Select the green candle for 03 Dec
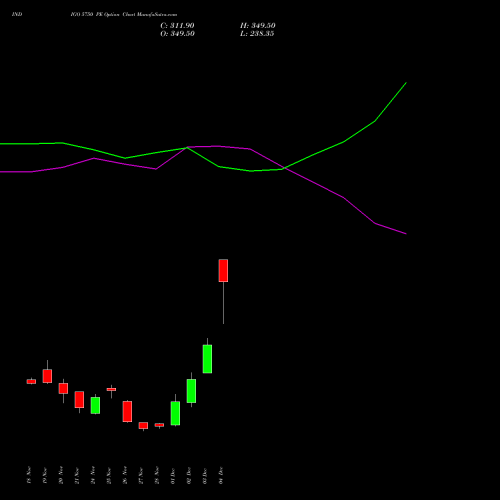The width and height of the screenshot is (500, 500). pos(207,359)
